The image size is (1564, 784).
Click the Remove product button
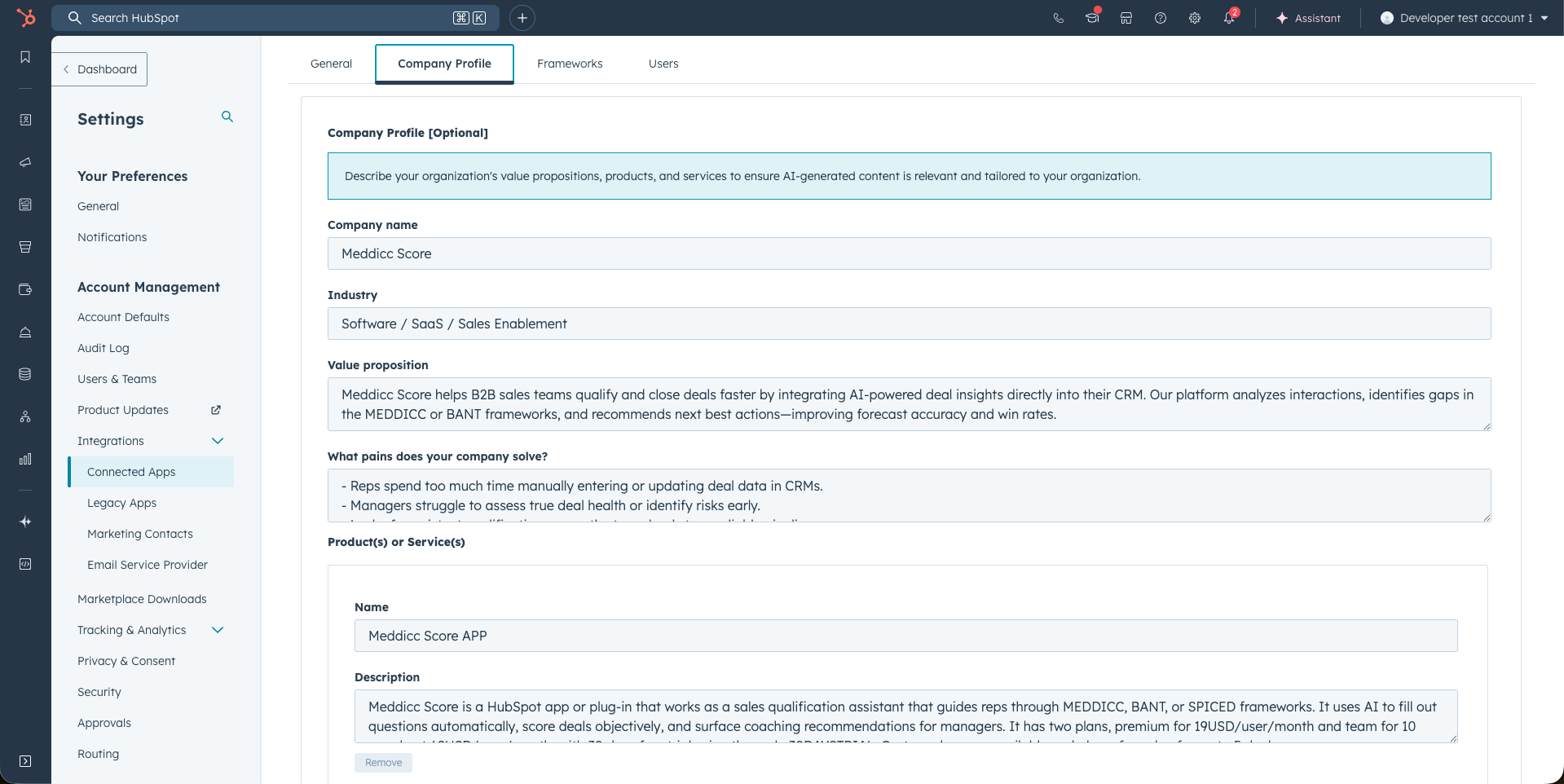tap(383, 763)
